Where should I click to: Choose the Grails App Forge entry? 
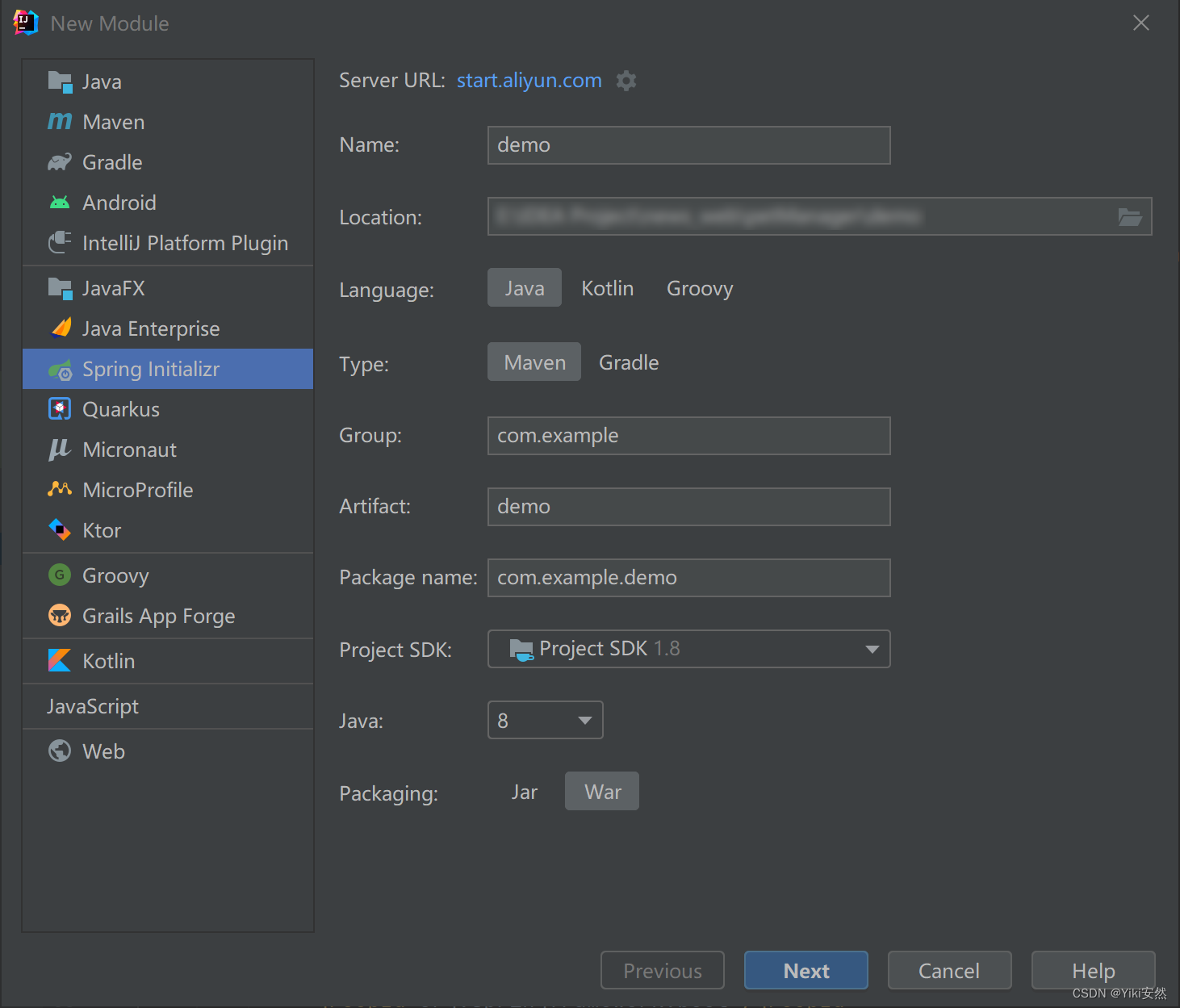(x=168, y=616)
